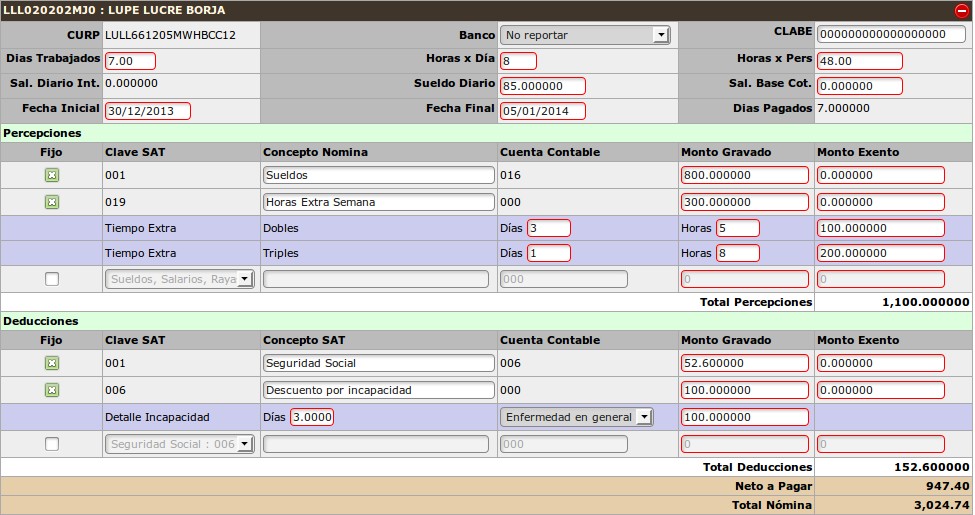Click the Seguridad Social concept field
This screenshot has height=515, width=975.
pos(379,363)
